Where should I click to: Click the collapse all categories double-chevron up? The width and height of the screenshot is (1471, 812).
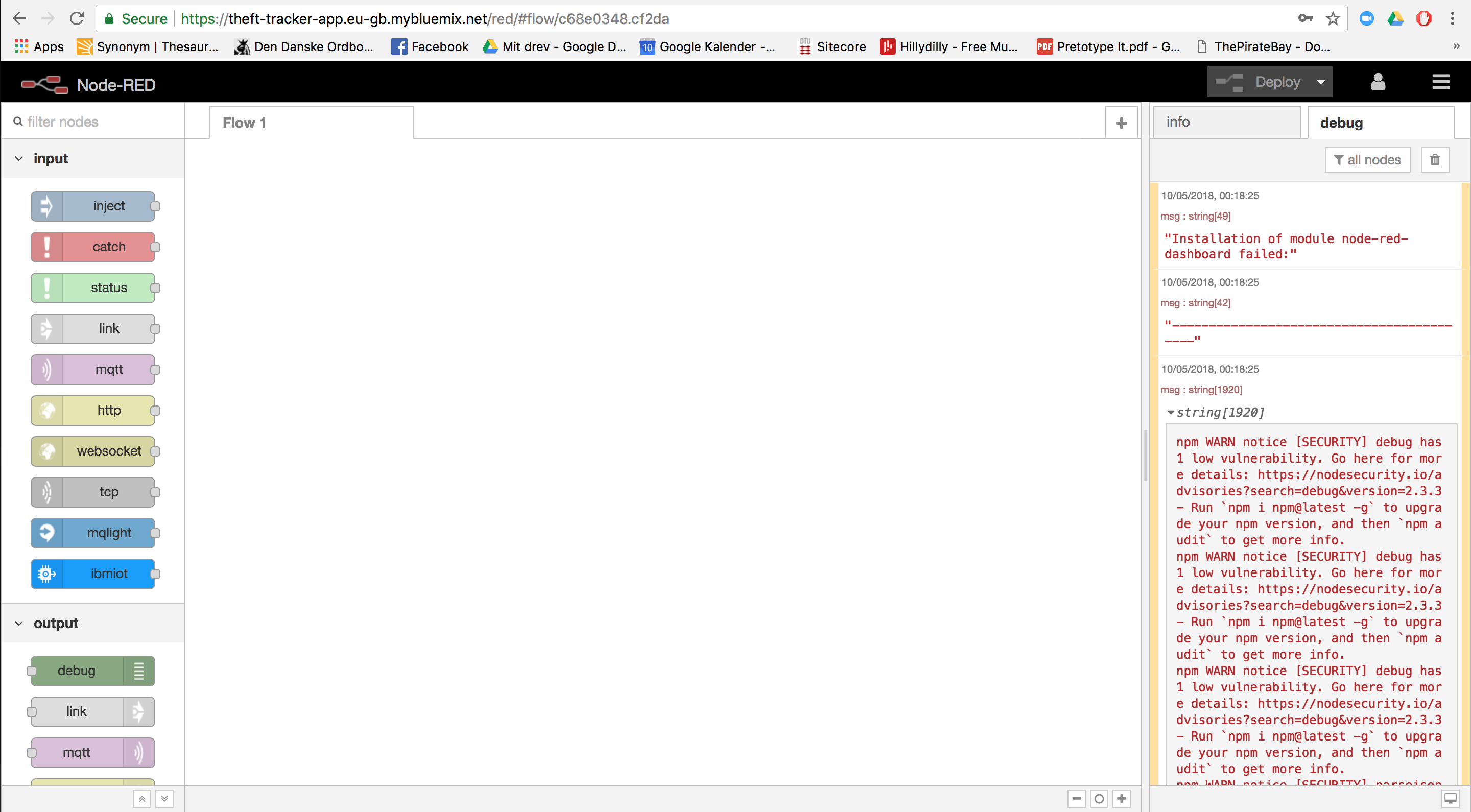pyautogui.click(x=141, y=798)
